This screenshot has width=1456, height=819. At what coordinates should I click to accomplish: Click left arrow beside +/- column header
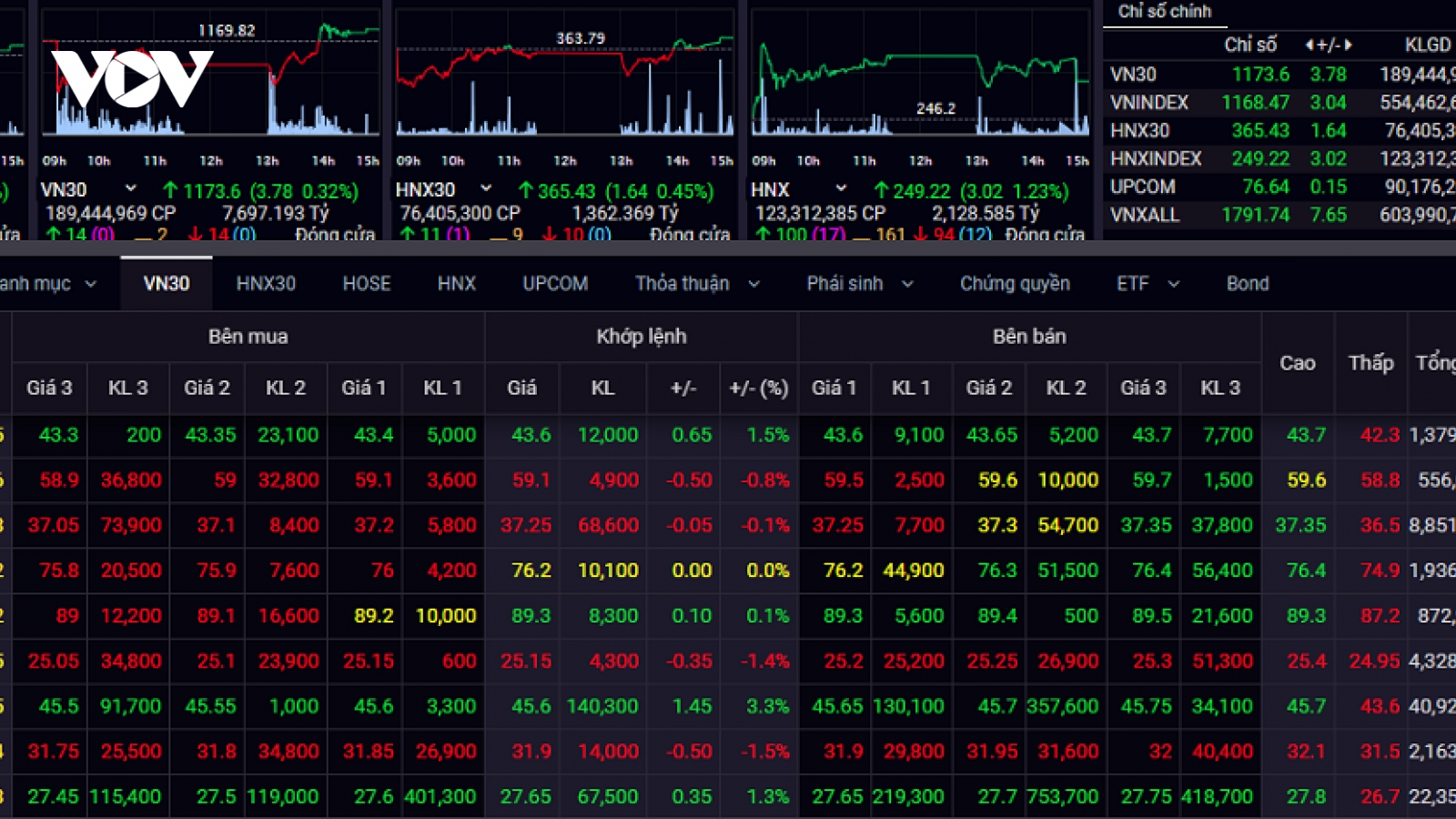point(1309,45)
